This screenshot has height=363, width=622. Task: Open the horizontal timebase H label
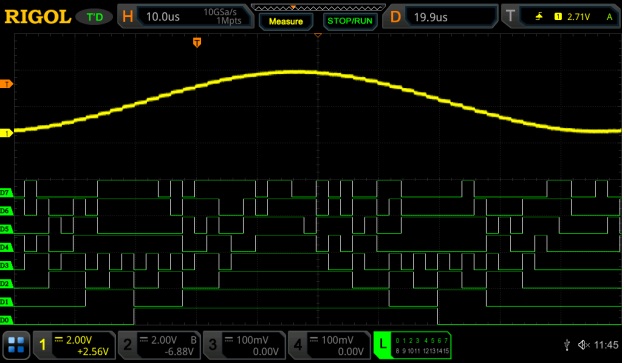(128, 17)
